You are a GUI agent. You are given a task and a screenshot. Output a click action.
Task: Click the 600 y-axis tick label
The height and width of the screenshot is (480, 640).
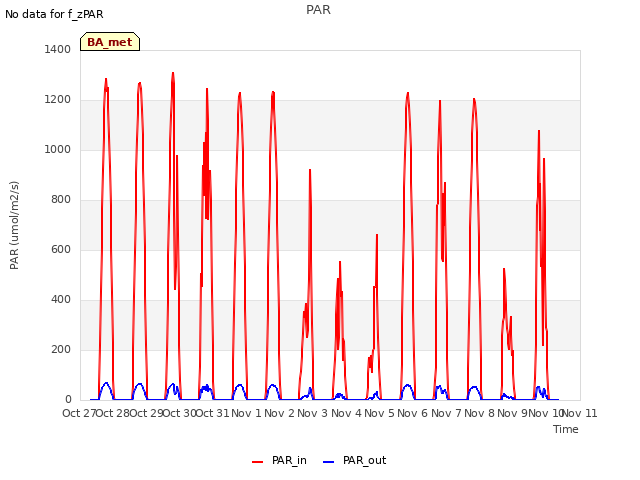pyautogui.click(x=61, y=249)
